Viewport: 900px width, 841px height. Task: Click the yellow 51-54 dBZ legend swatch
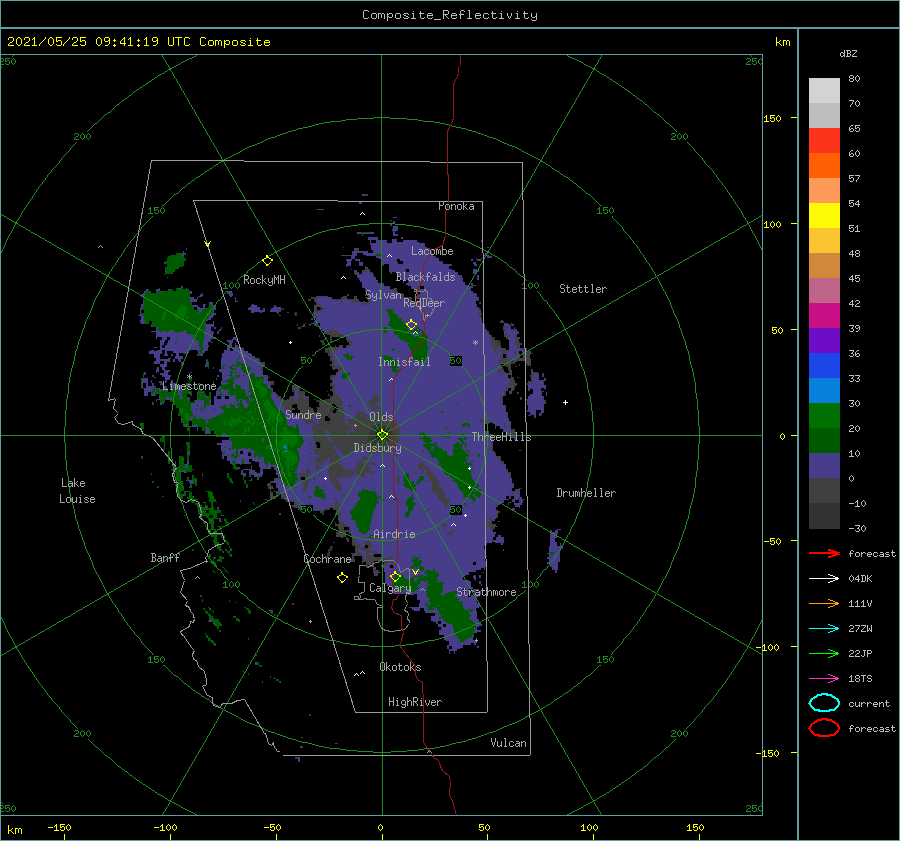tap(824, 215)
